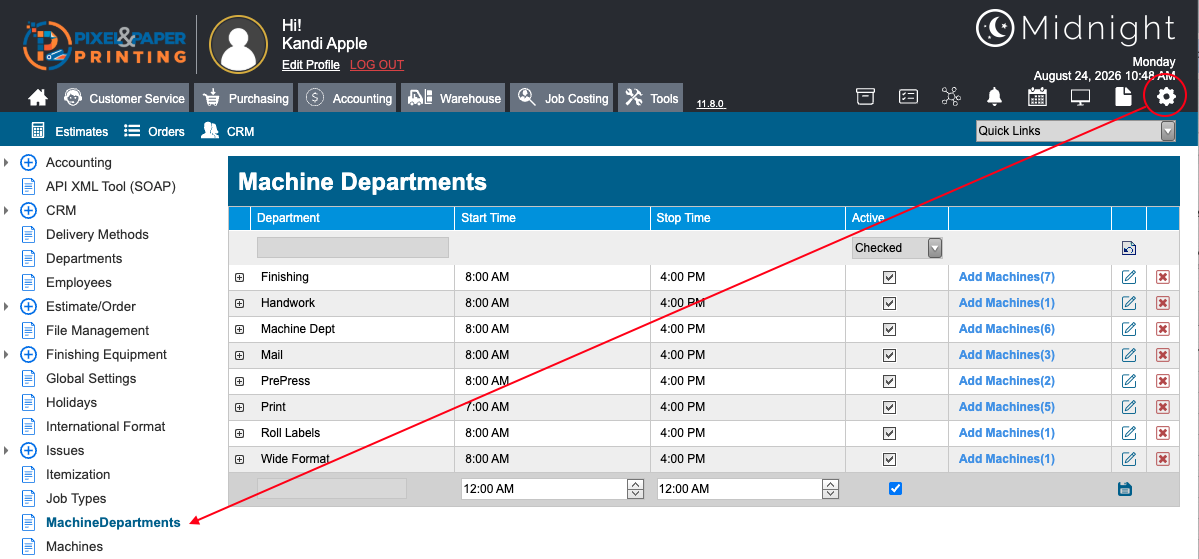This screenshot has height=559, width=1199.
Task: Open the Warehouse tab
Action: [x=453, y=98]
